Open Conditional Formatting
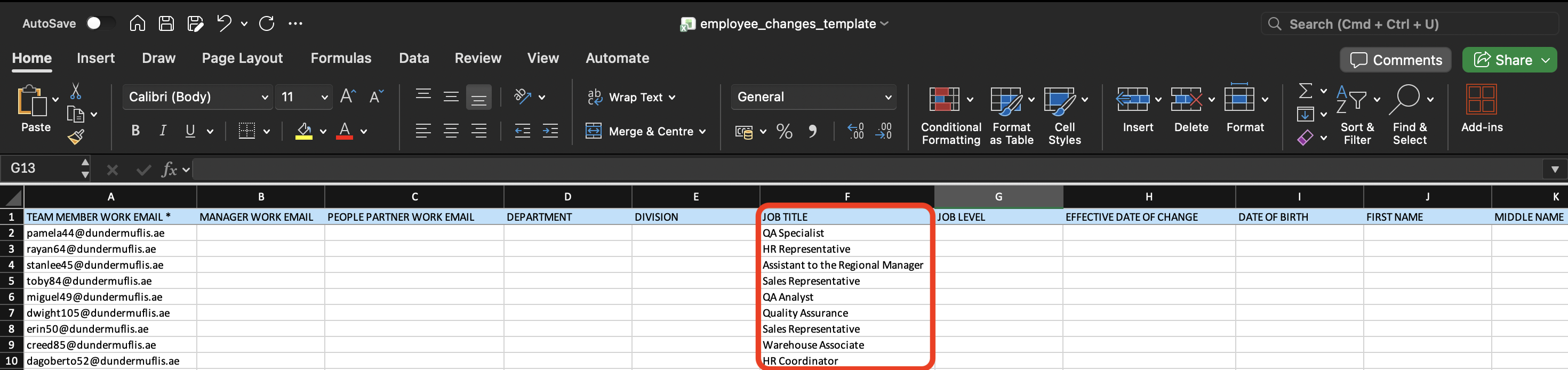The width and height of the screenshot is (1568, 370). [950, 115]
